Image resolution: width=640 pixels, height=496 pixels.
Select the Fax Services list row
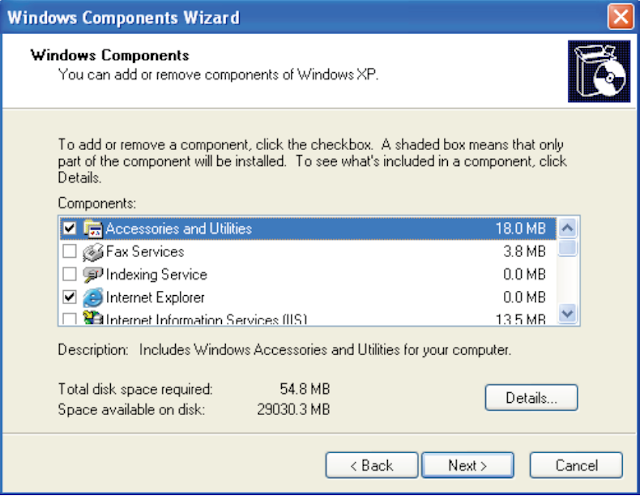coord(300,252)
